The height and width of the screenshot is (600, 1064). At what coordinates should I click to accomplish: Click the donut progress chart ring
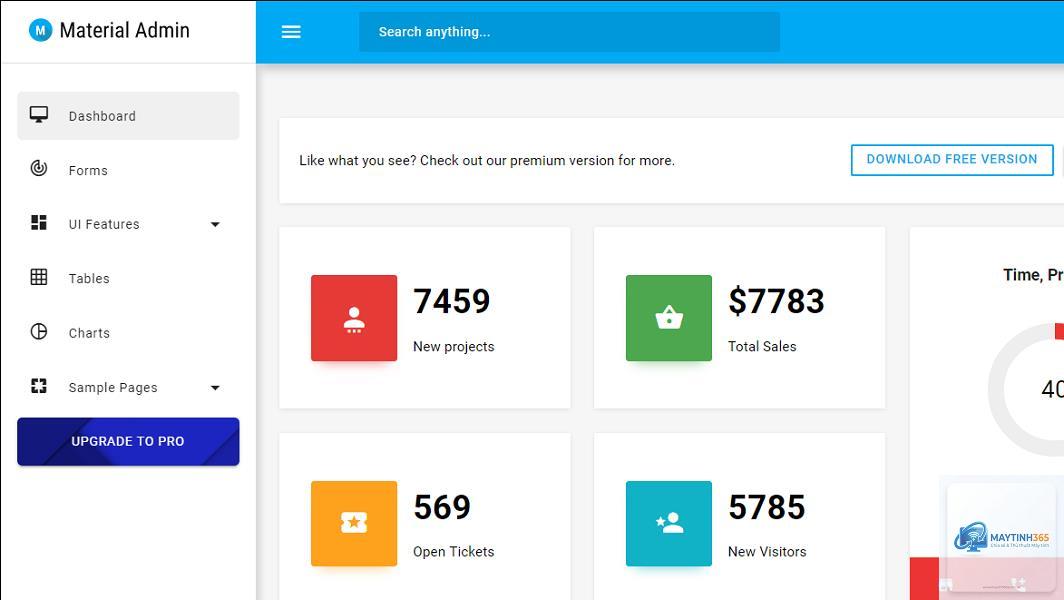(997, 390)
